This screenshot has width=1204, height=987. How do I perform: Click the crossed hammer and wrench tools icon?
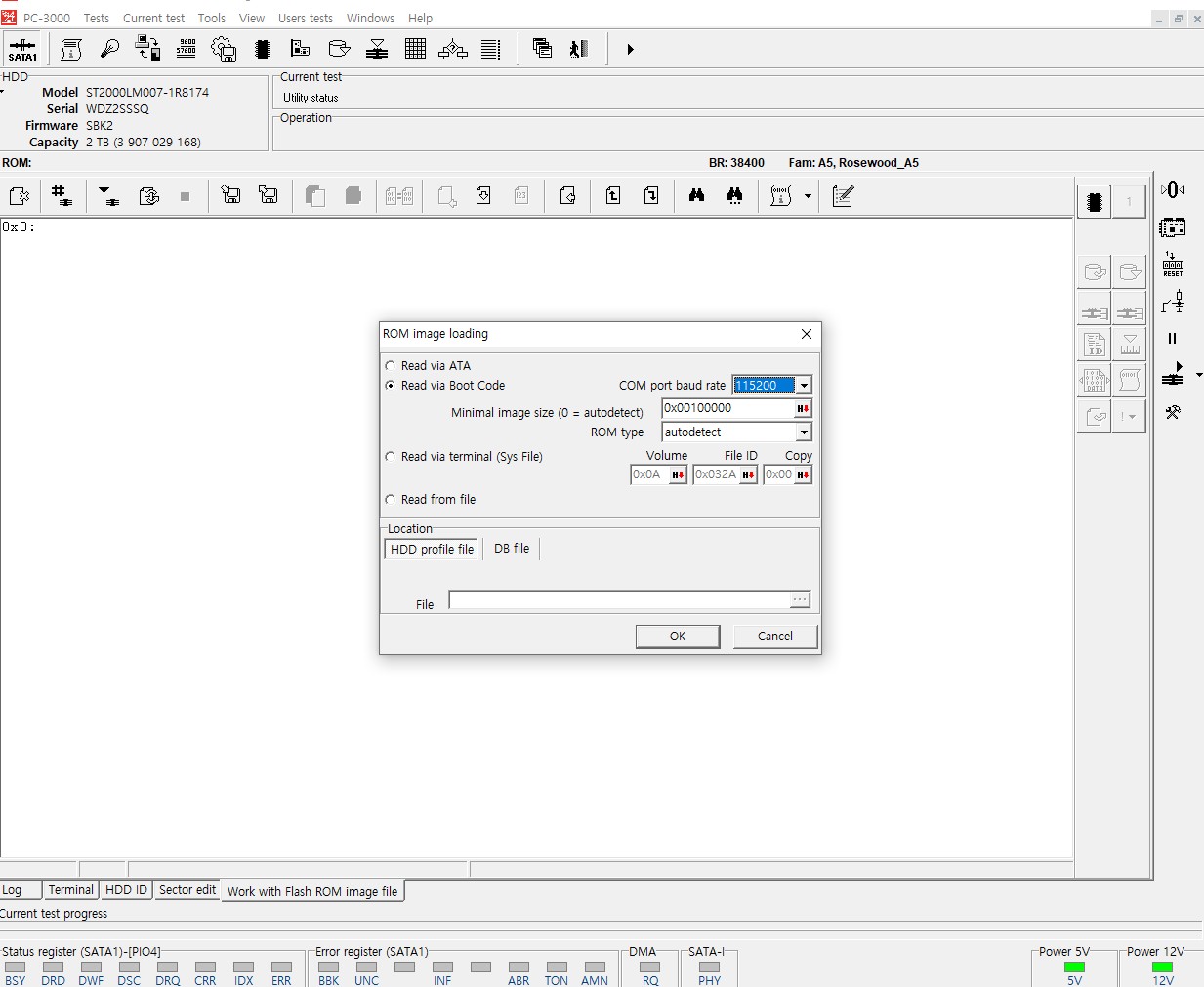click(x=1173, y=413)
